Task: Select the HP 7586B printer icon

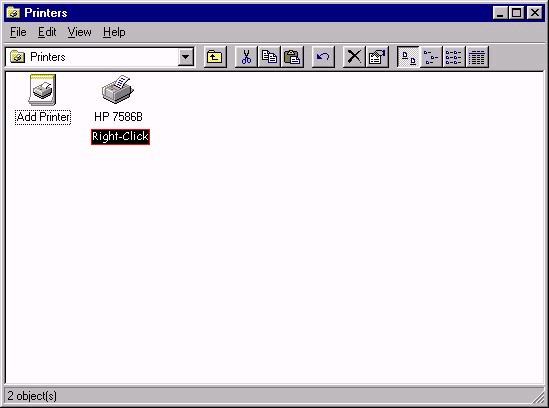Action: tap(118, 90)
